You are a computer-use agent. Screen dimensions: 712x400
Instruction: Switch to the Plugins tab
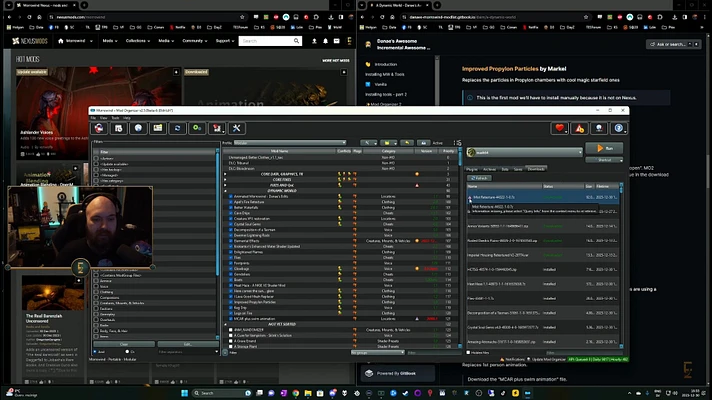coord(472,169)
